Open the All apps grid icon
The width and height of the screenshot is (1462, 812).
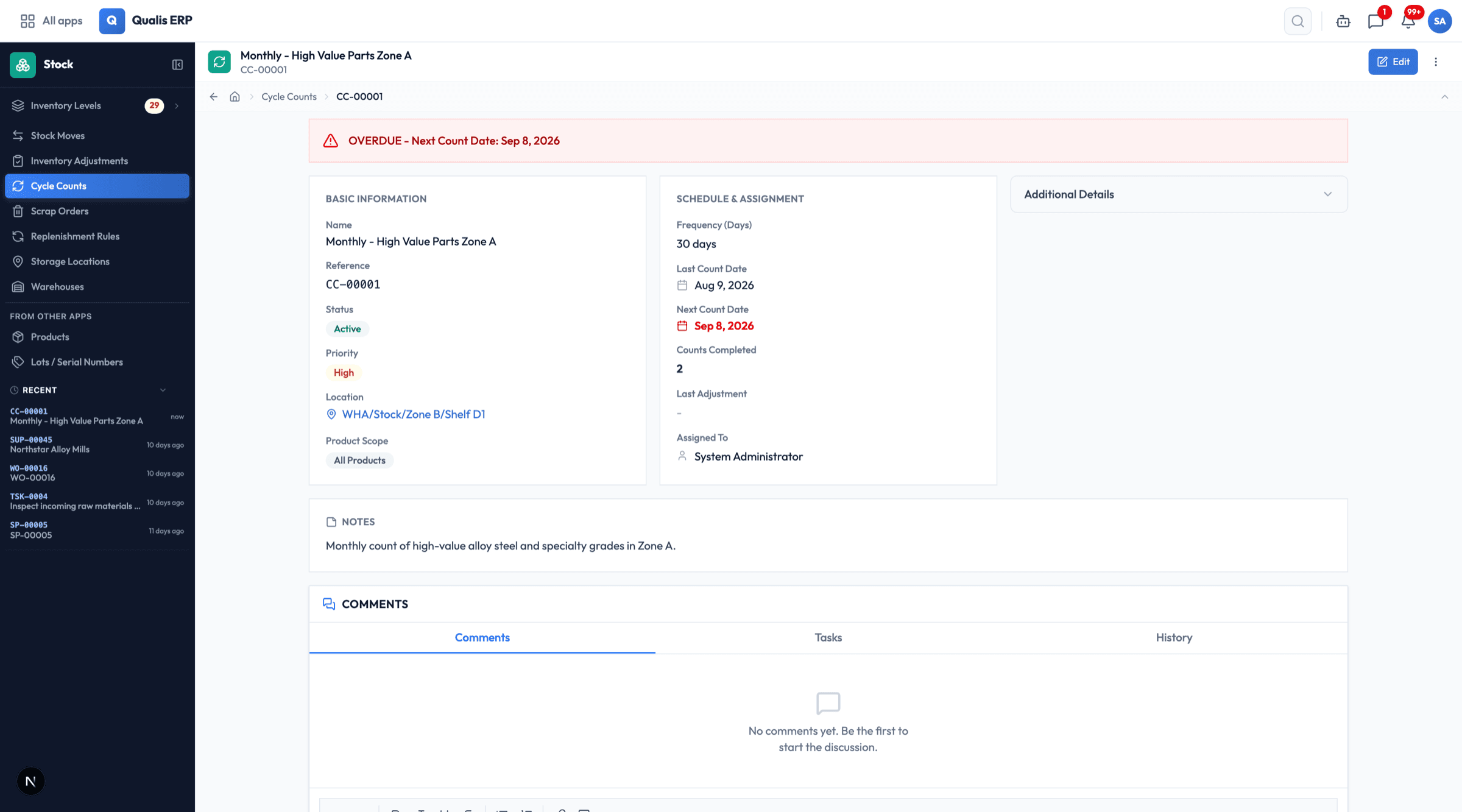pos(27,21)
